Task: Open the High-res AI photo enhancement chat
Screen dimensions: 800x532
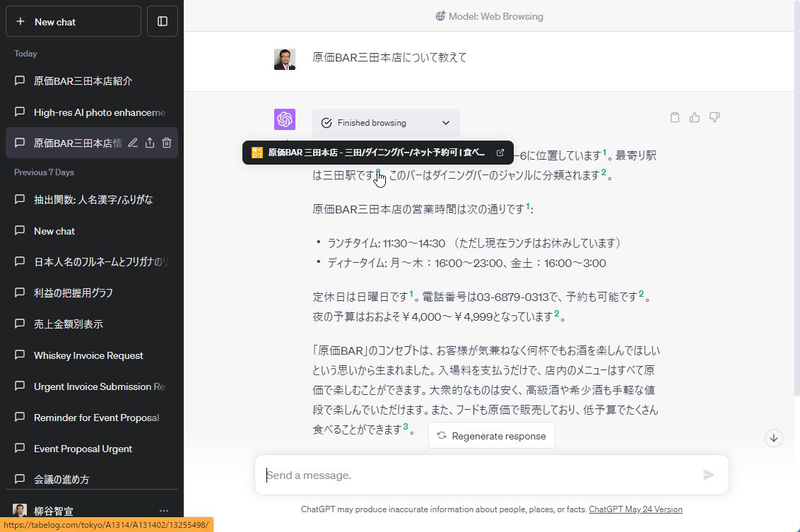Action: pyautogui.click(x=91, y=112)
